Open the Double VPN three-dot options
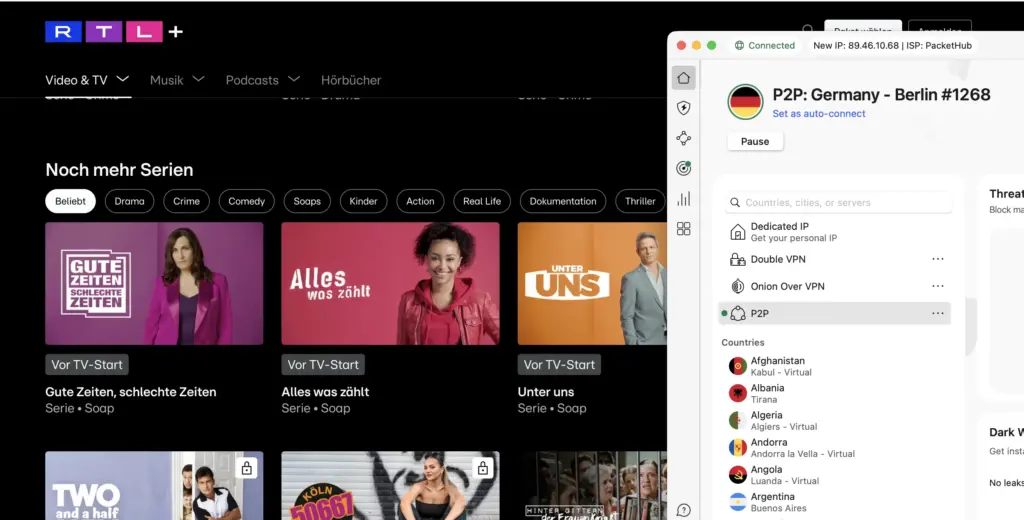Viewport: 1024px width, 520px height. [x=937, y=259]
